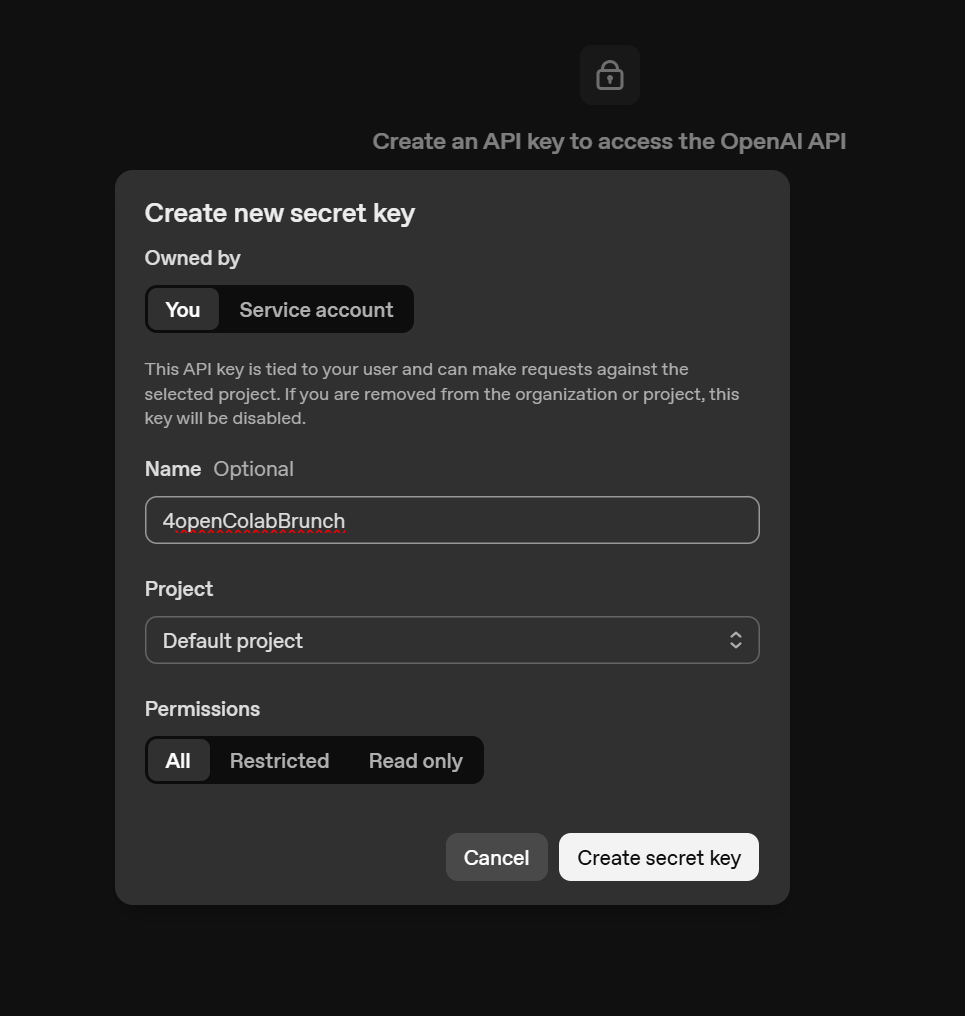Click the Permissions label

coord(202,709)
